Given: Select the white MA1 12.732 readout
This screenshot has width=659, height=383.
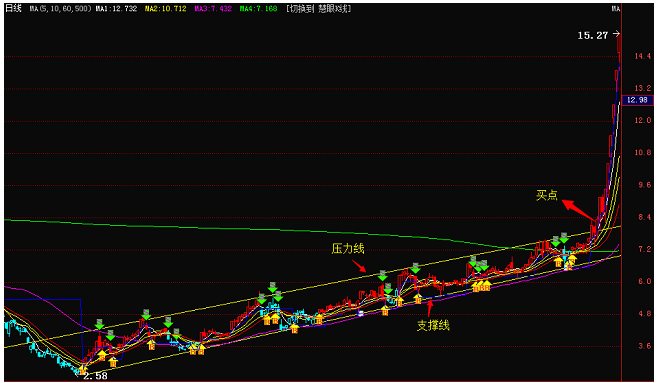Looking at the screenshot, I should click(116, 8).
